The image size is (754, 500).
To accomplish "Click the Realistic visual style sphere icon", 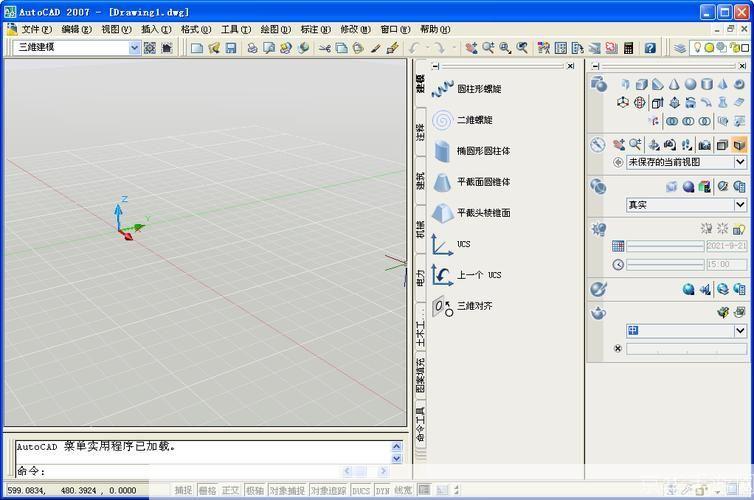I will [x=689, y=187].
